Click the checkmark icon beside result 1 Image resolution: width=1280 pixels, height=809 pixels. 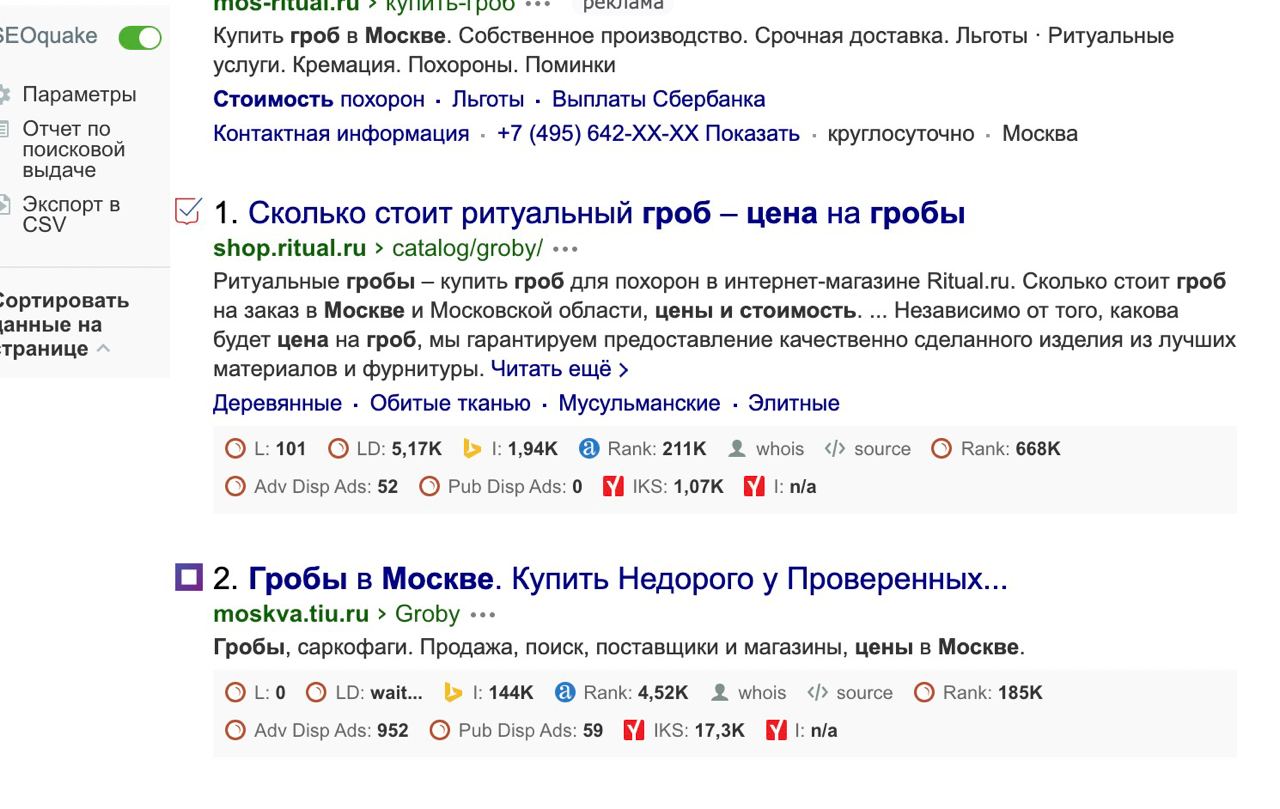click(186, 211)
